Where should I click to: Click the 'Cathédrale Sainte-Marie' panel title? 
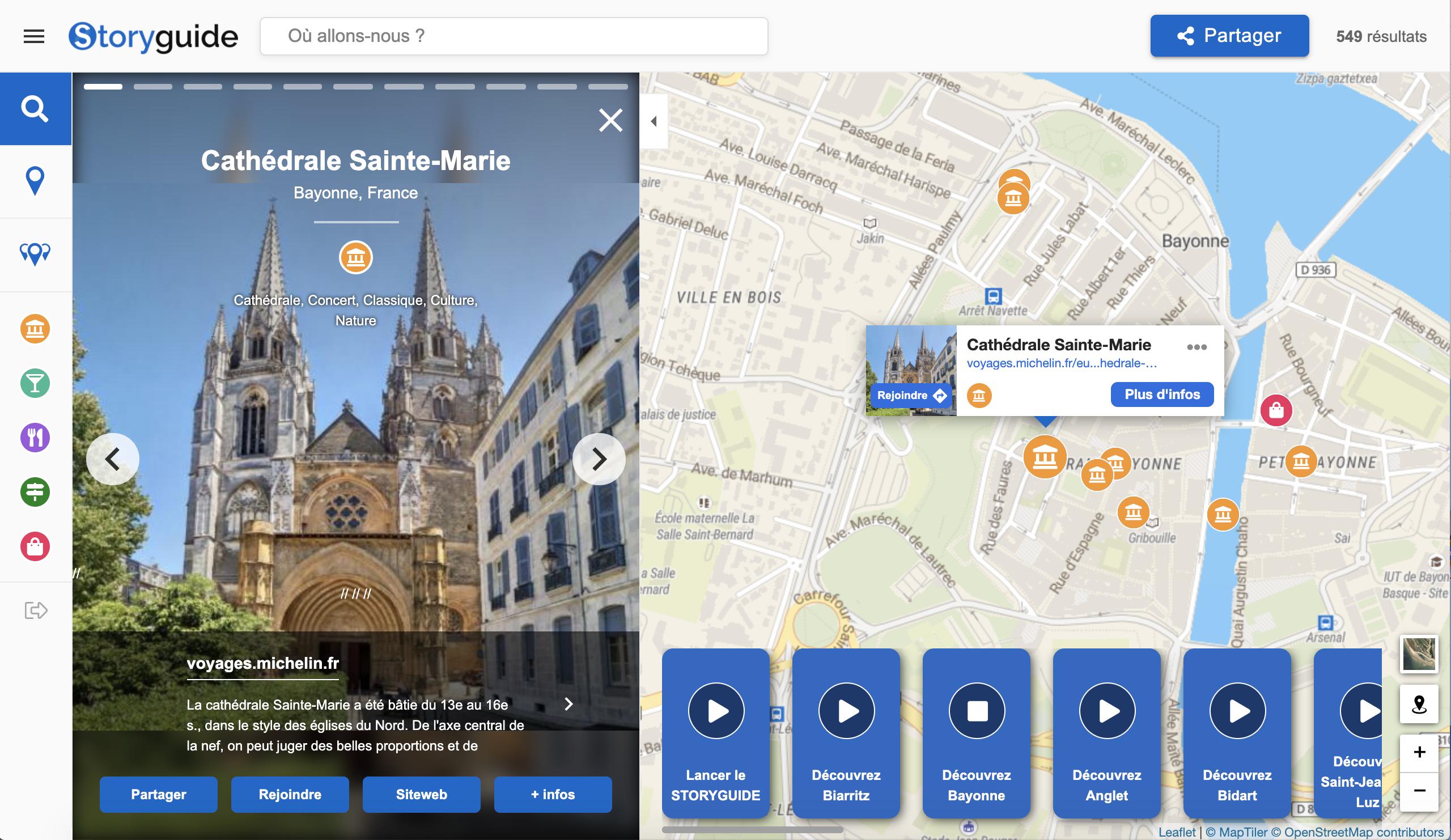click(x=355, y=160)
